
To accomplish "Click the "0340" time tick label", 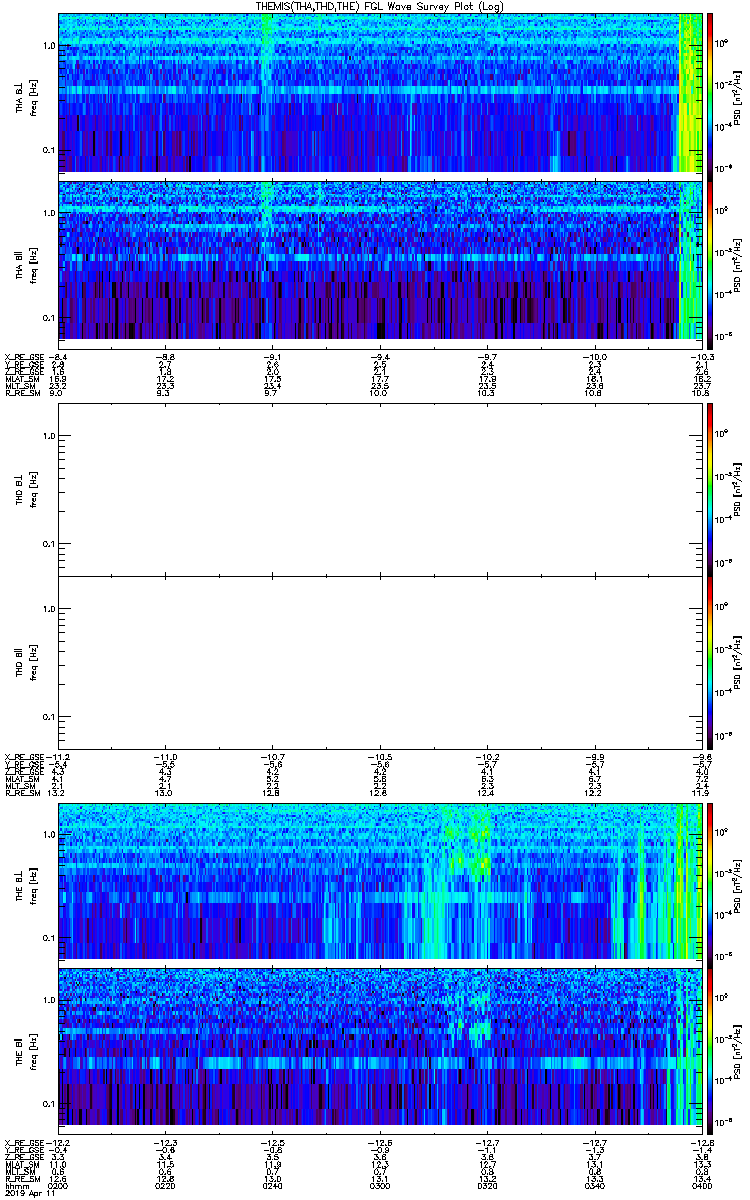I will click(x=597, y=1186).
